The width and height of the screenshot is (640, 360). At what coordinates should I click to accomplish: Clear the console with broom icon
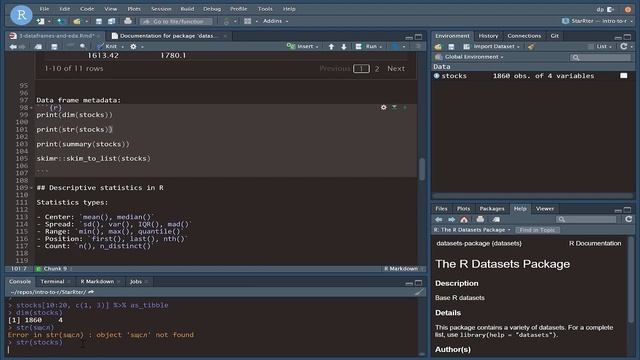418,292
